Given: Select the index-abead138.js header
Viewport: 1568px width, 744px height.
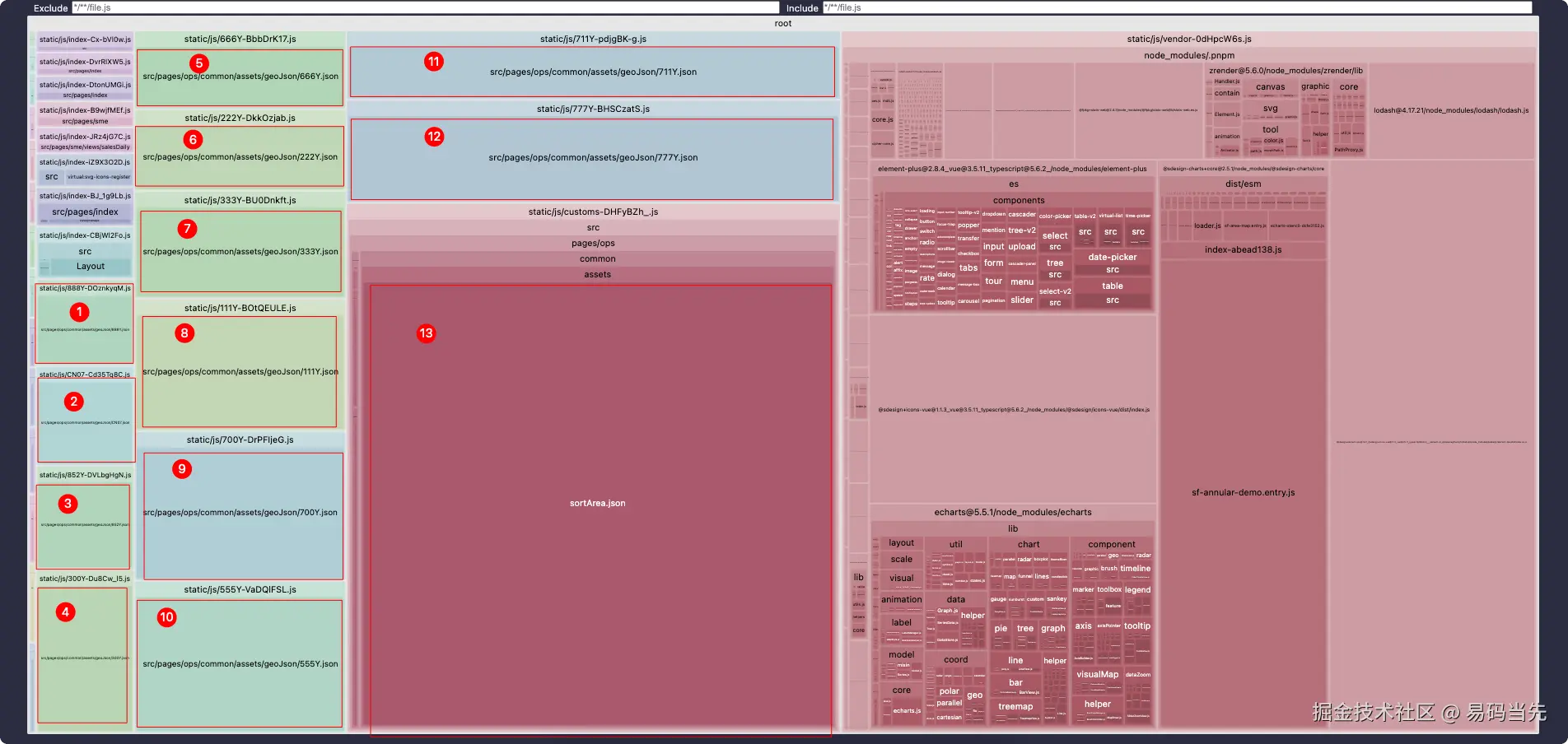Looking at the screenshot, I should [x=1243, y=249].
